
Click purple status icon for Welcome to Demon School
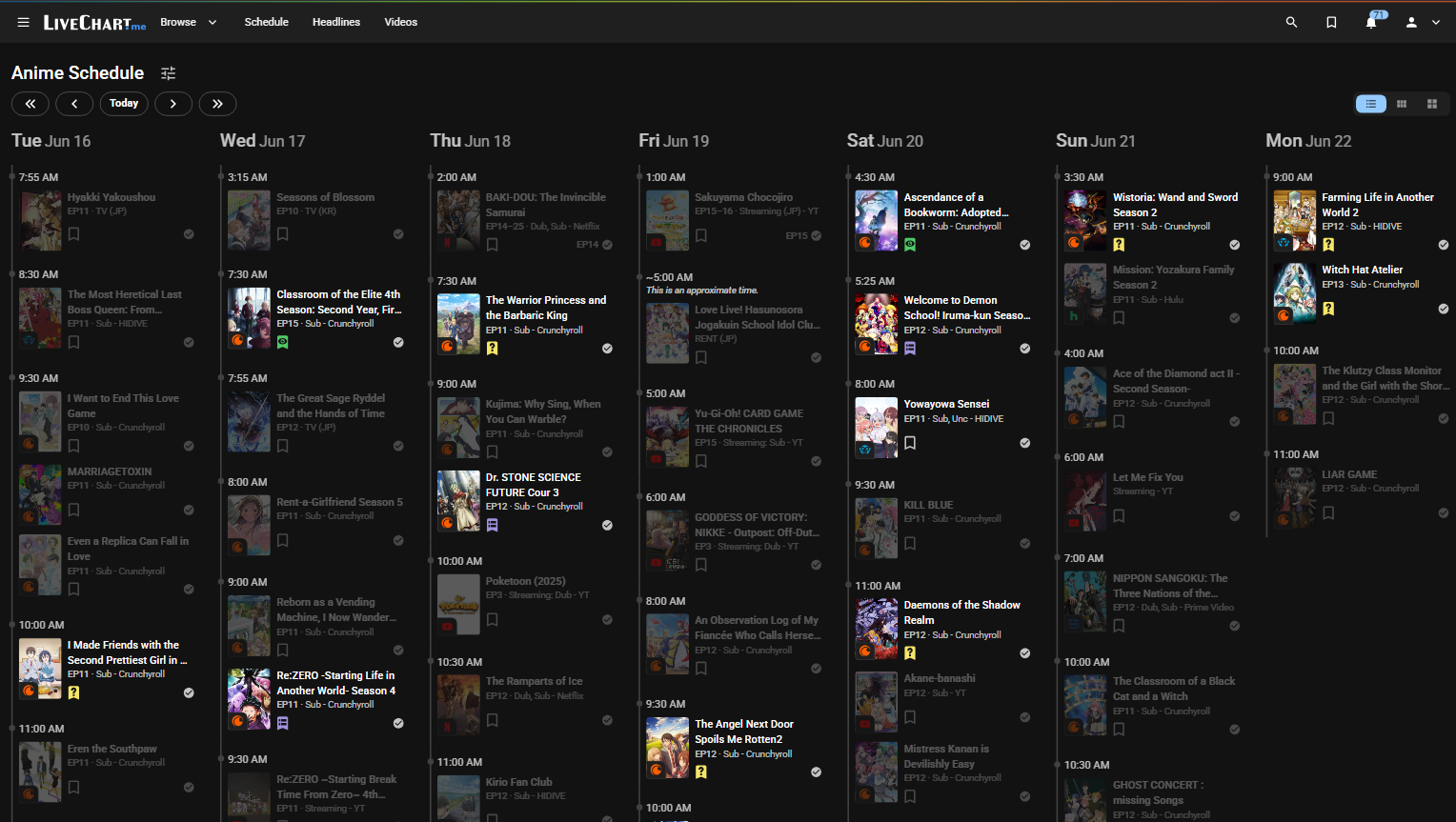point(910,349)
